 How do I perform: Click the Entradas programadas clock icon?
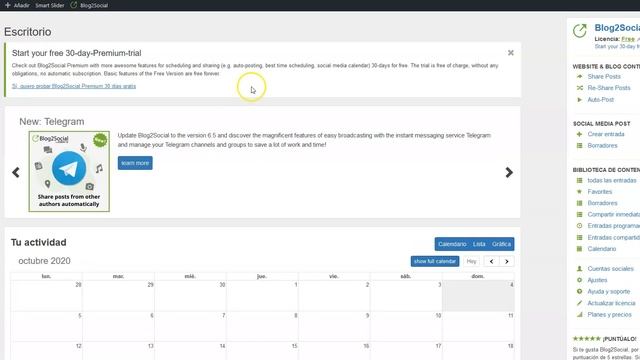coord(579,226)
